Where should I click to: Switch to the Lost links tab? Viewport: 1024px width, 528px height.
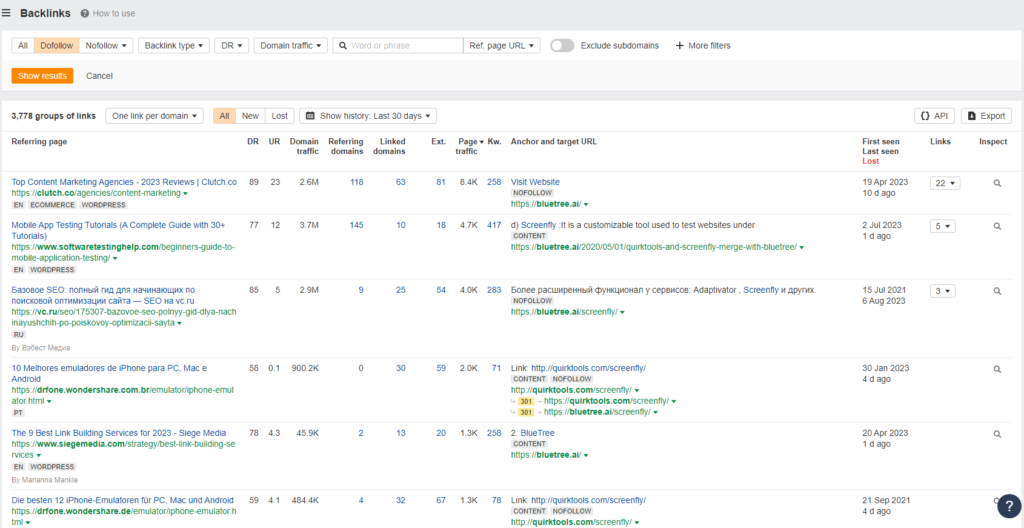tap(280, 116)
